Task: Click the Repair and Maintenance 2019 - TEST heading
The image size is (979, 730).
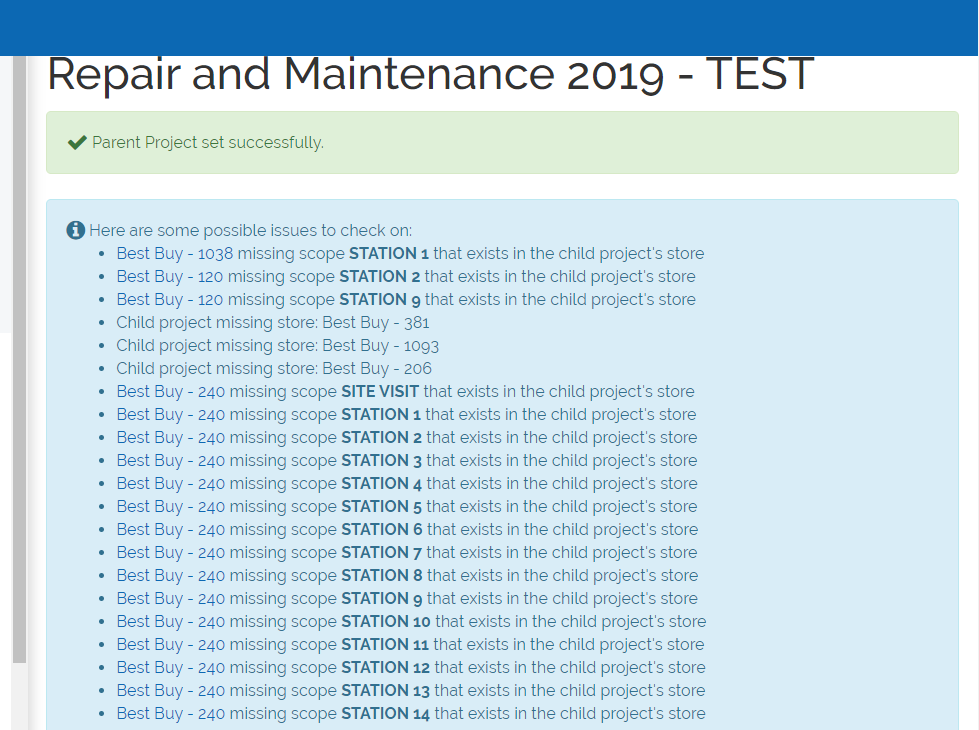Action: pyautogui.click(x=430, y=75)
